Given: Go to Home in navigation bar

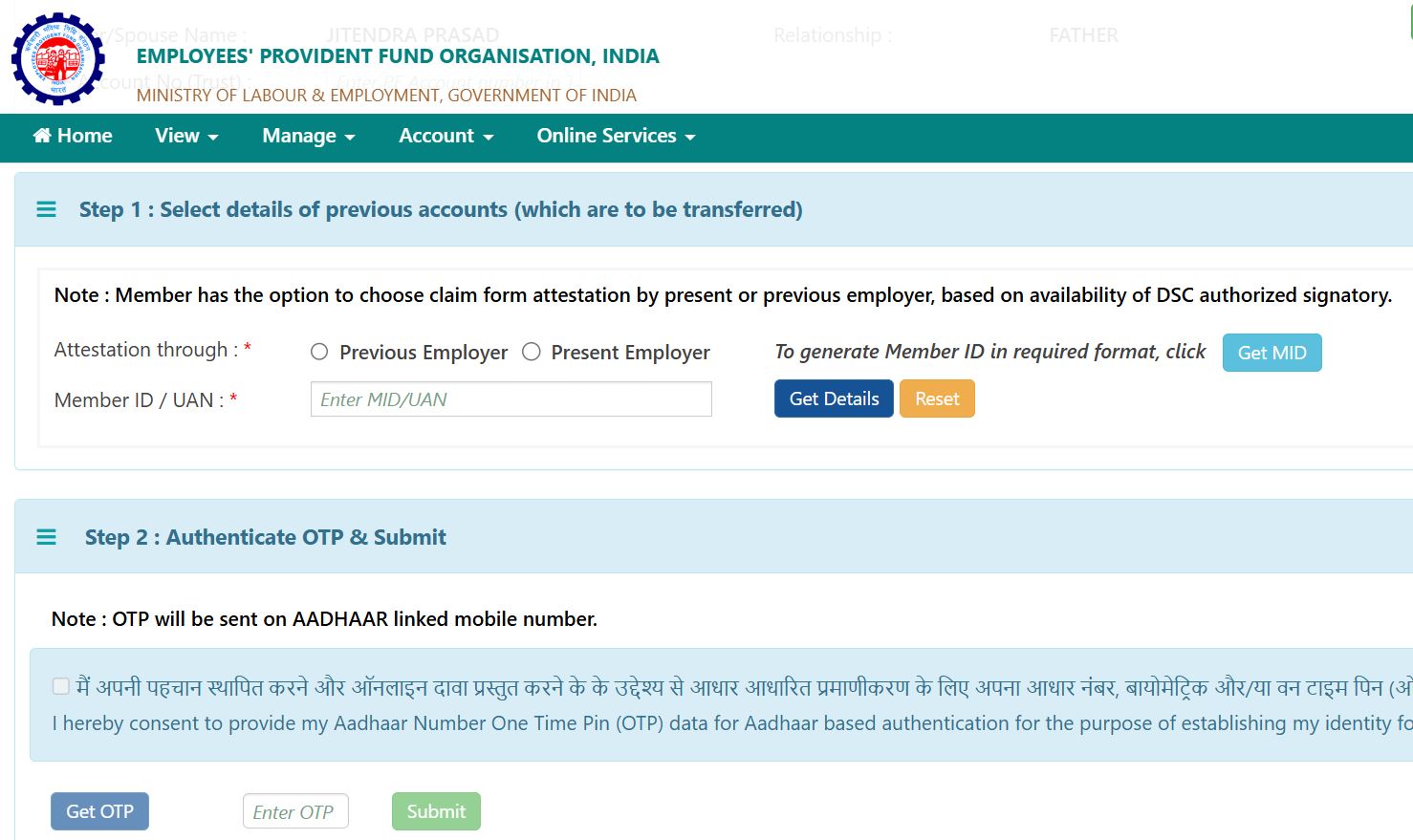Looking at the screenshot, I should (73, 136).
